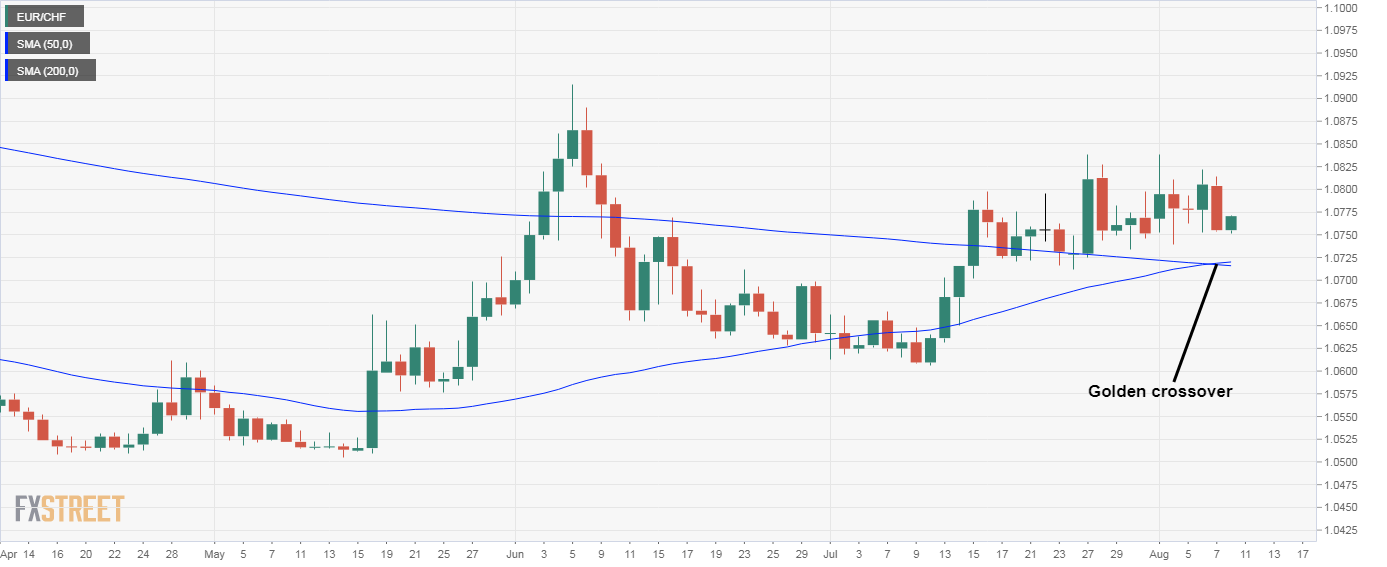
Task: Click the 1.1000 price axis label
Action: tap(1338, 8)
